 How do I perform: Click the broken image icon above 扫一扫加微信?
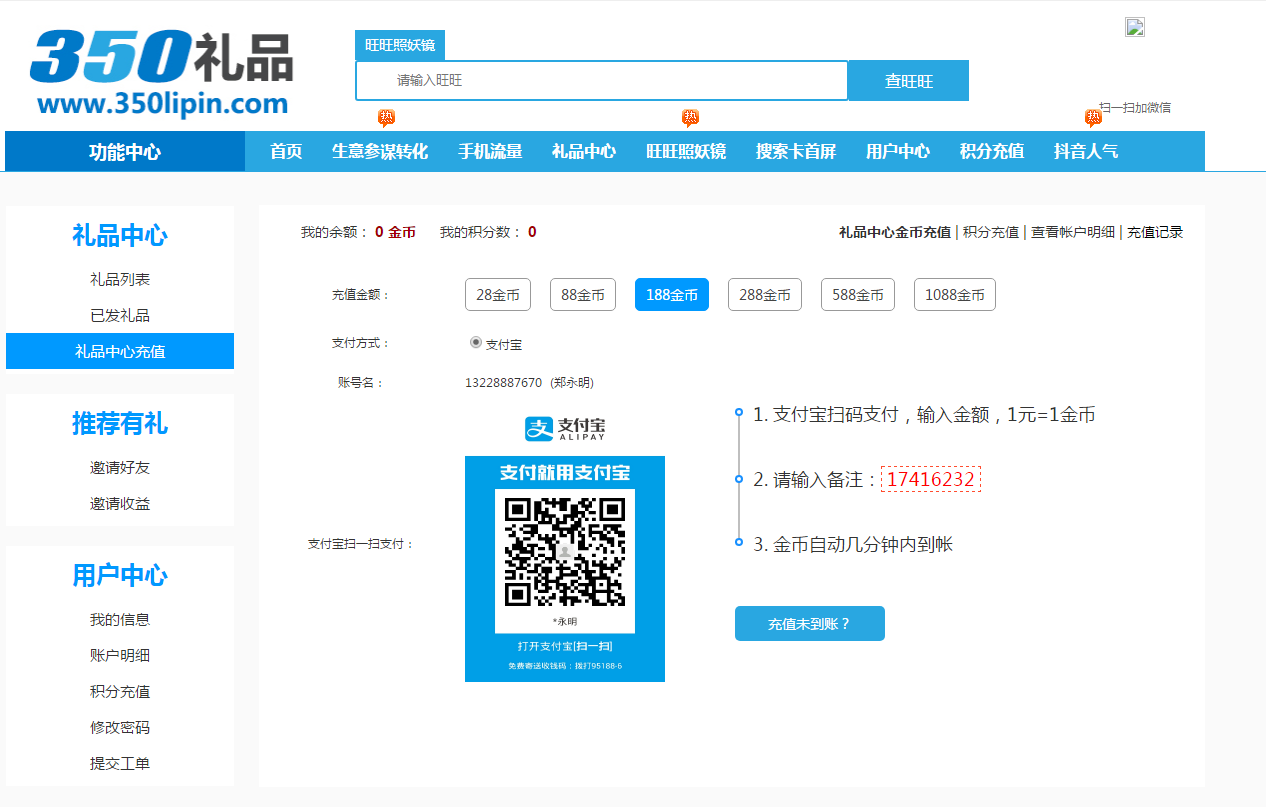(x=1134, y=27)
